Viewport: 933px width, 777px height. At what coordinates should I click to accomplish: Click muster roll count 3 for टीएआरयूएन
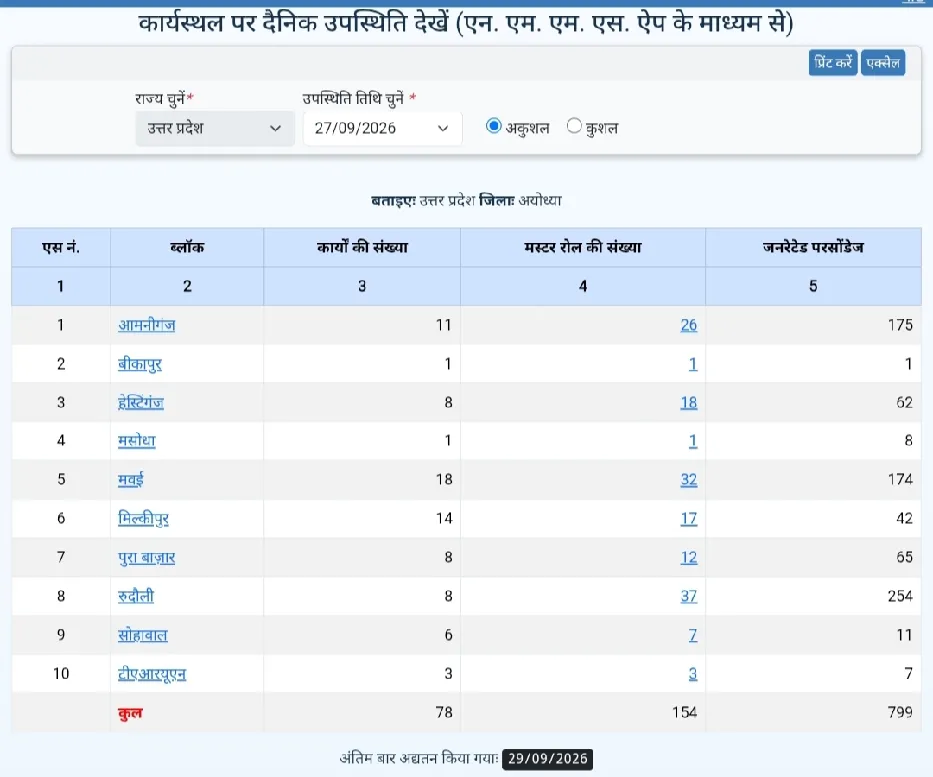(693, 674)
